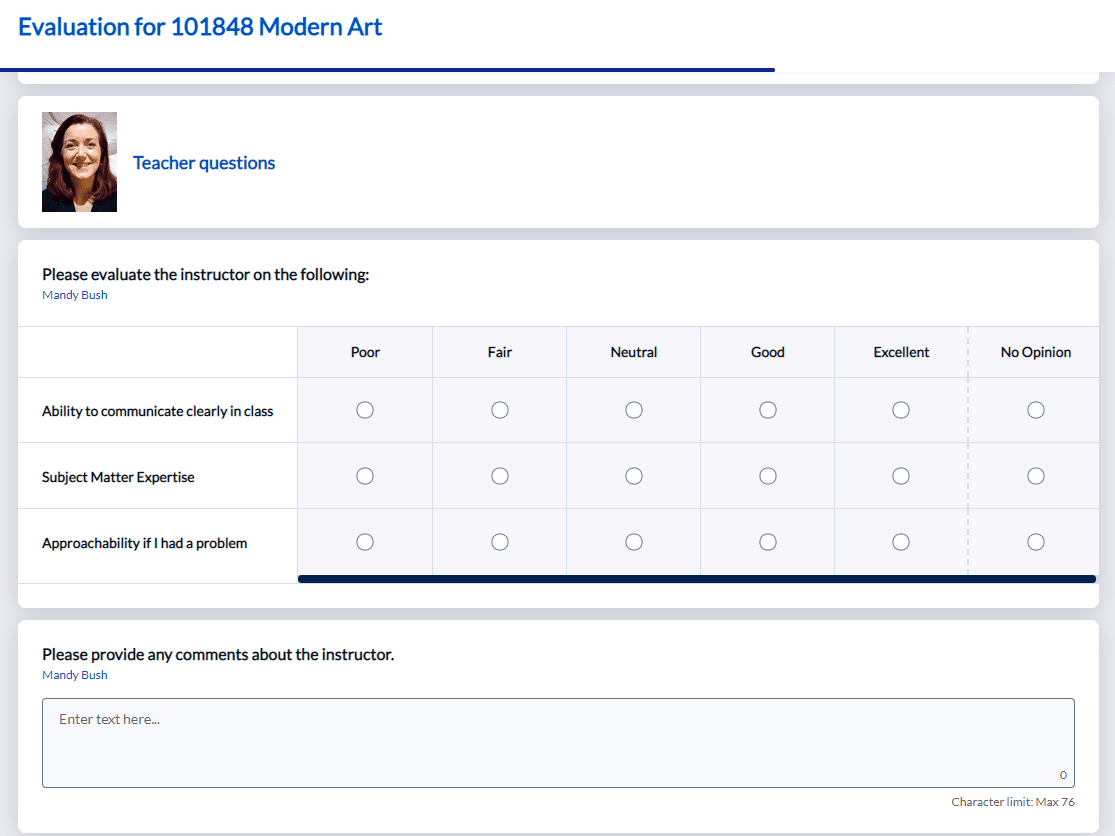The image size is (1115, 836).
Task: Select Excellent for Subject Matter Expertise
Action: [x=900, y=475]
